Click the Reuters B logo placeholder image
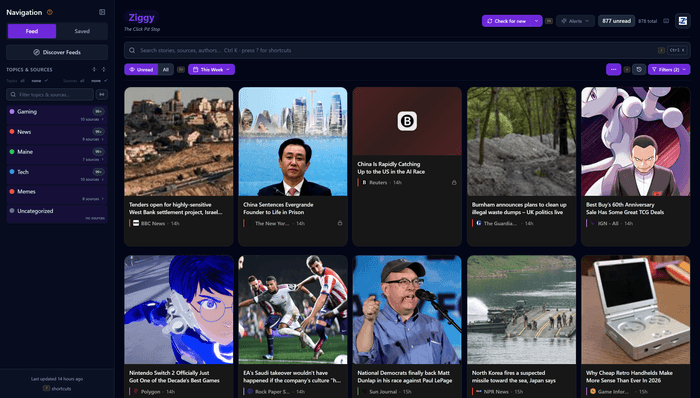Screen dimensions: 700x398 [407, 121]
